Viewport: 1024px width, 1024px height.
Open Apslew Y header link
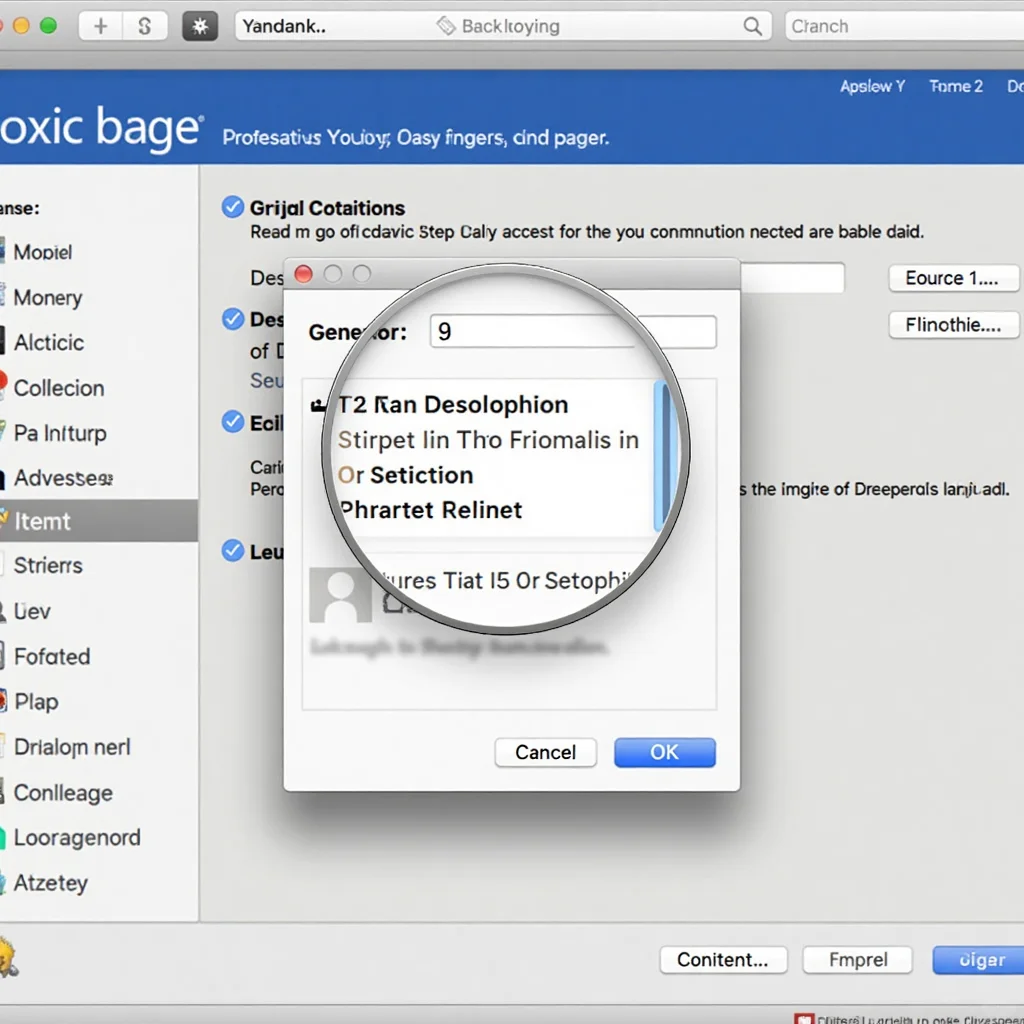point(872,86)
